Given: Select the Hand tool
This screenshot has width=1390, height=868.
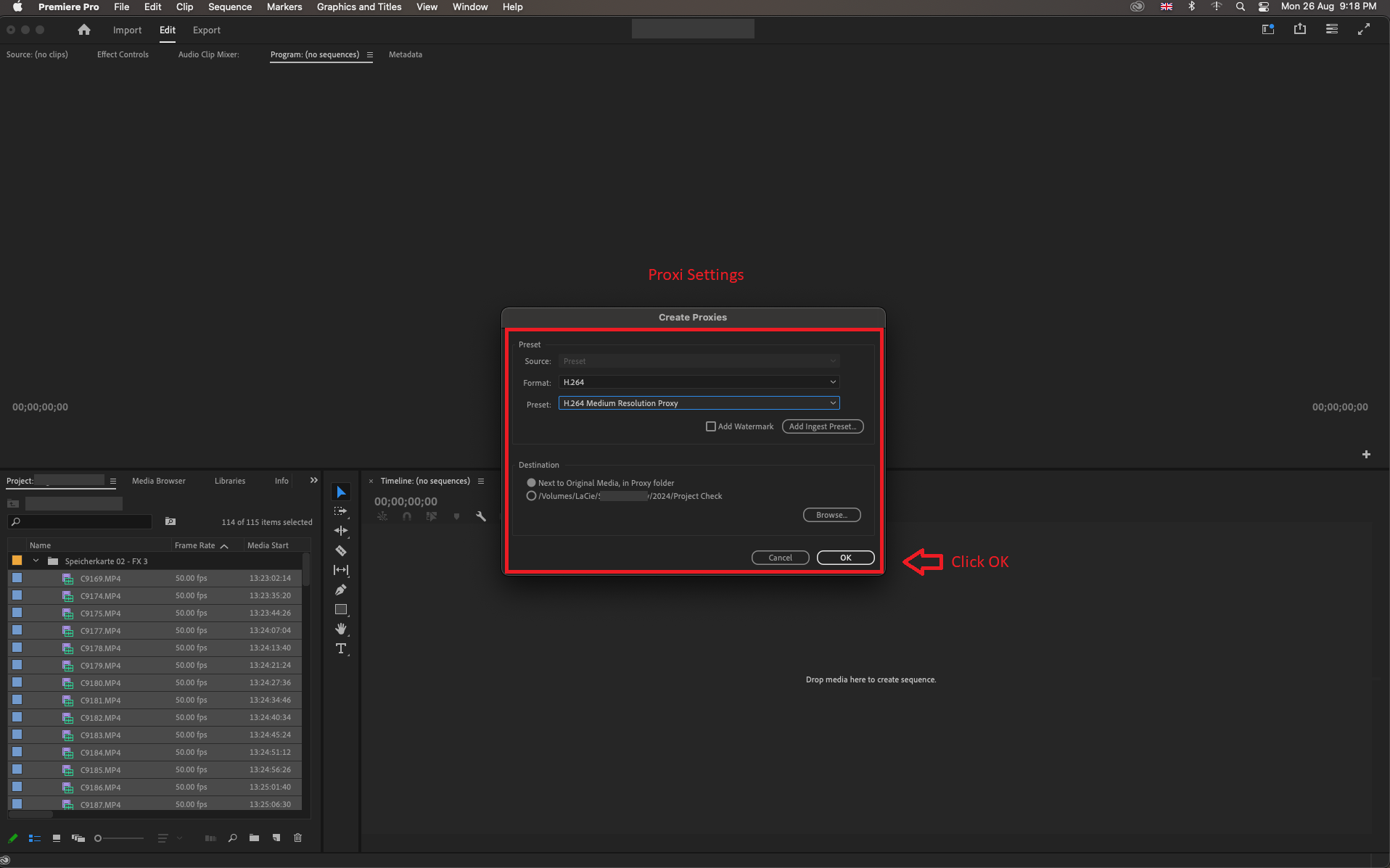Looking at the screenshot, I should 341,629.
